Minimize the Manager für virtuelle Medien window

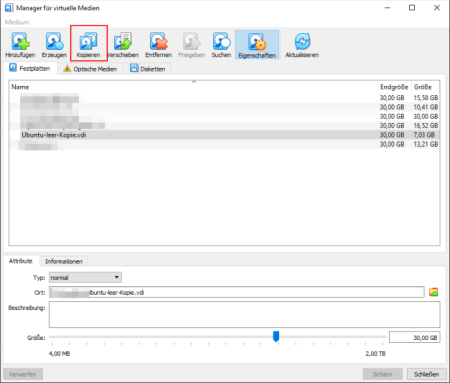click(387, 8)
